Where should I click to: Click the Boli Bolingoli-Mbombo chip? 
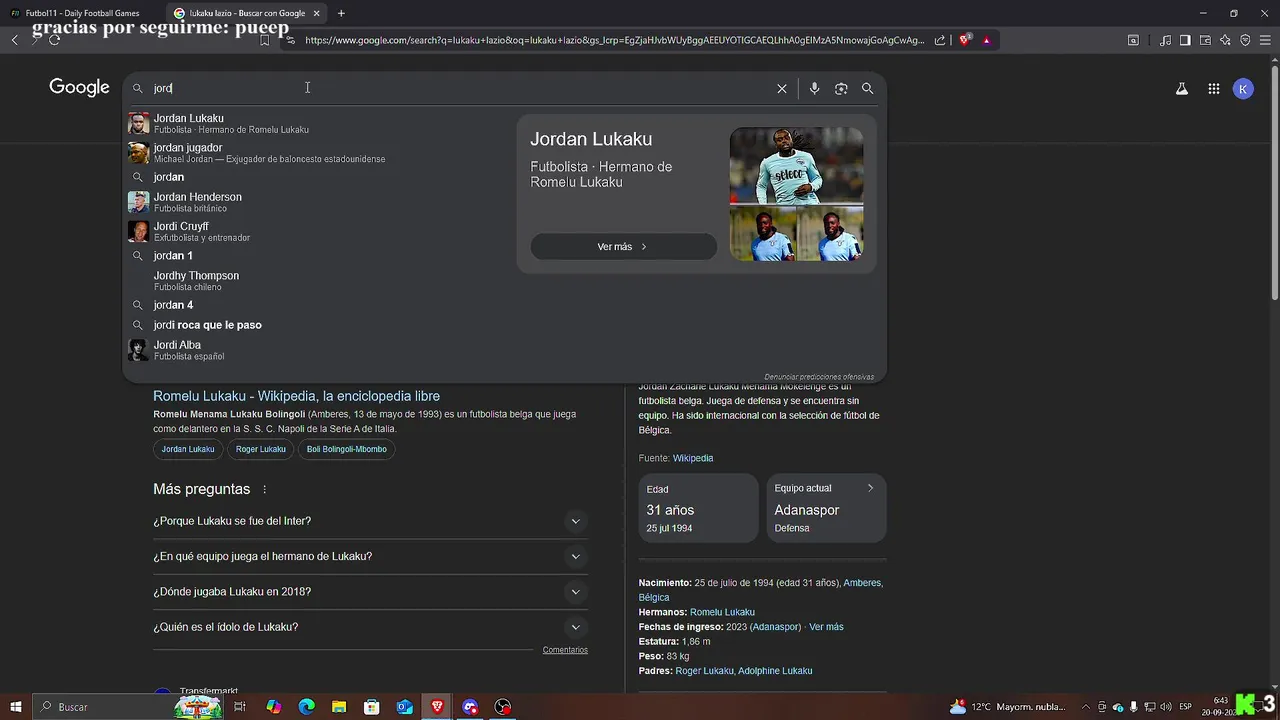tap(347, 449)
